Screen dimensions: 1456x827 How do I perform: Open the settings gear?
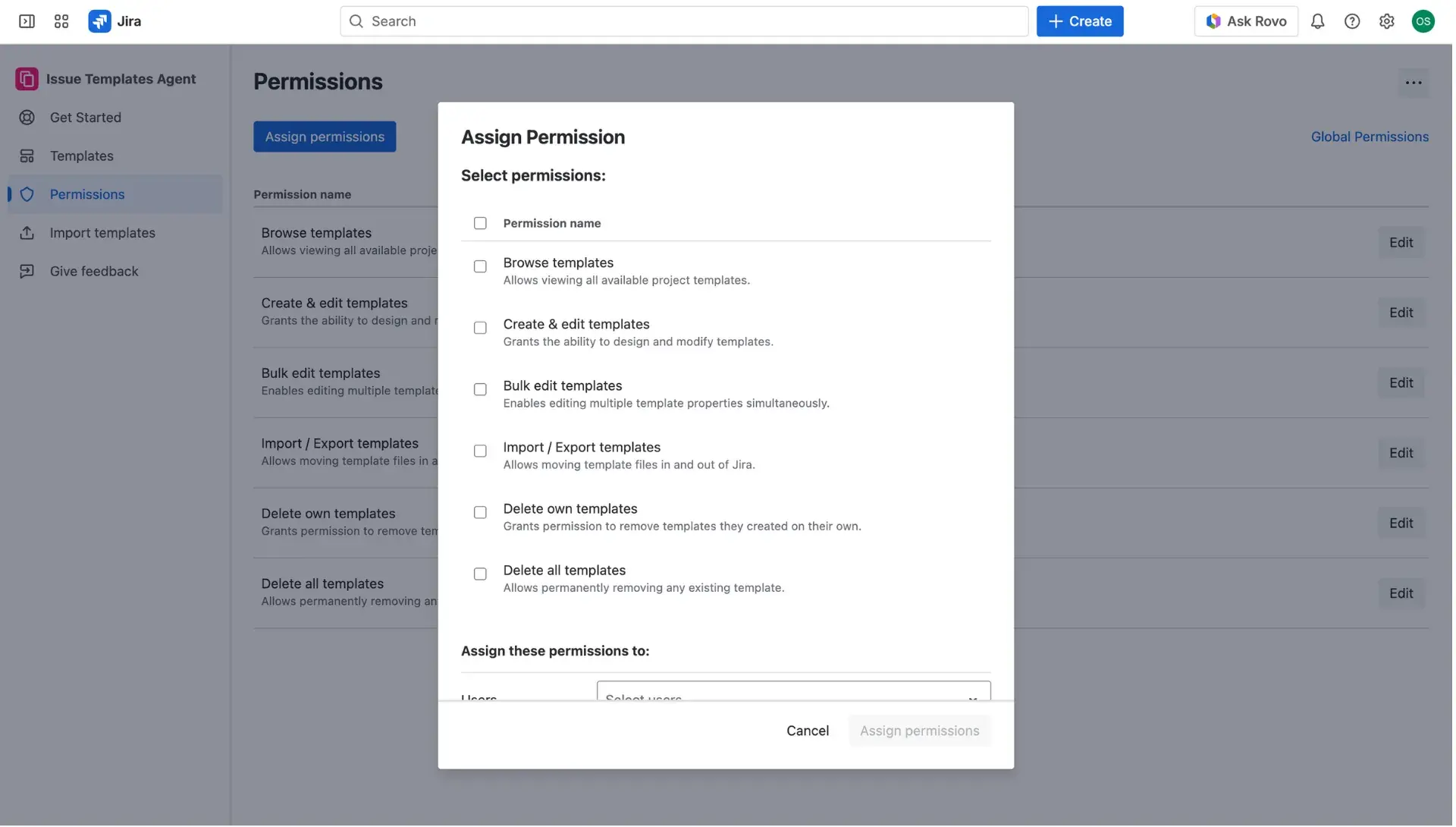pos(1387,21)
